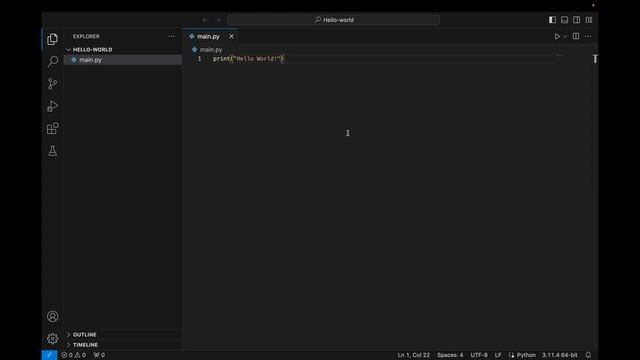Image resolution: width=640 pixels, height=360 pixels.
Task: Click the ports forwarded status item
Action: pyautogui.click(x=99, y=355)
